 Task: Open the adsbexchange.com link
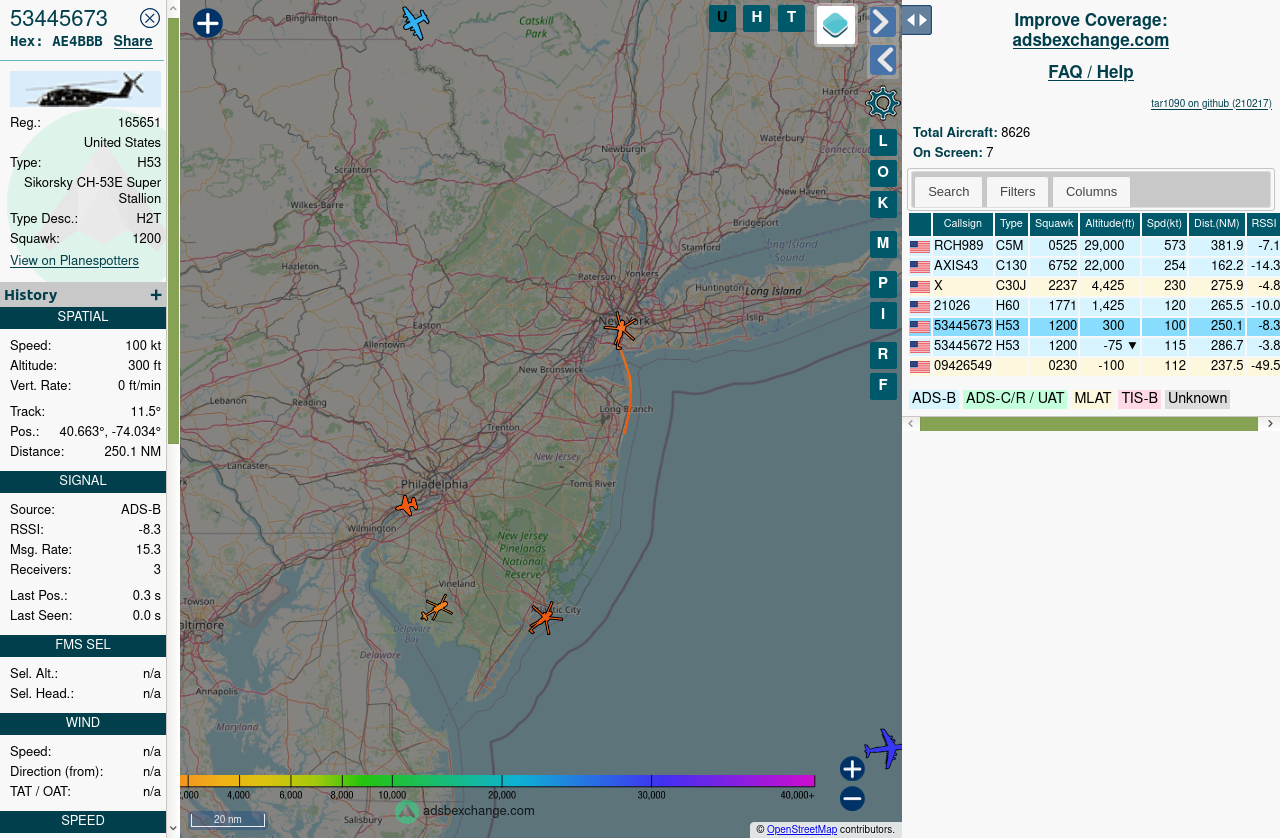click(1090, 40)
